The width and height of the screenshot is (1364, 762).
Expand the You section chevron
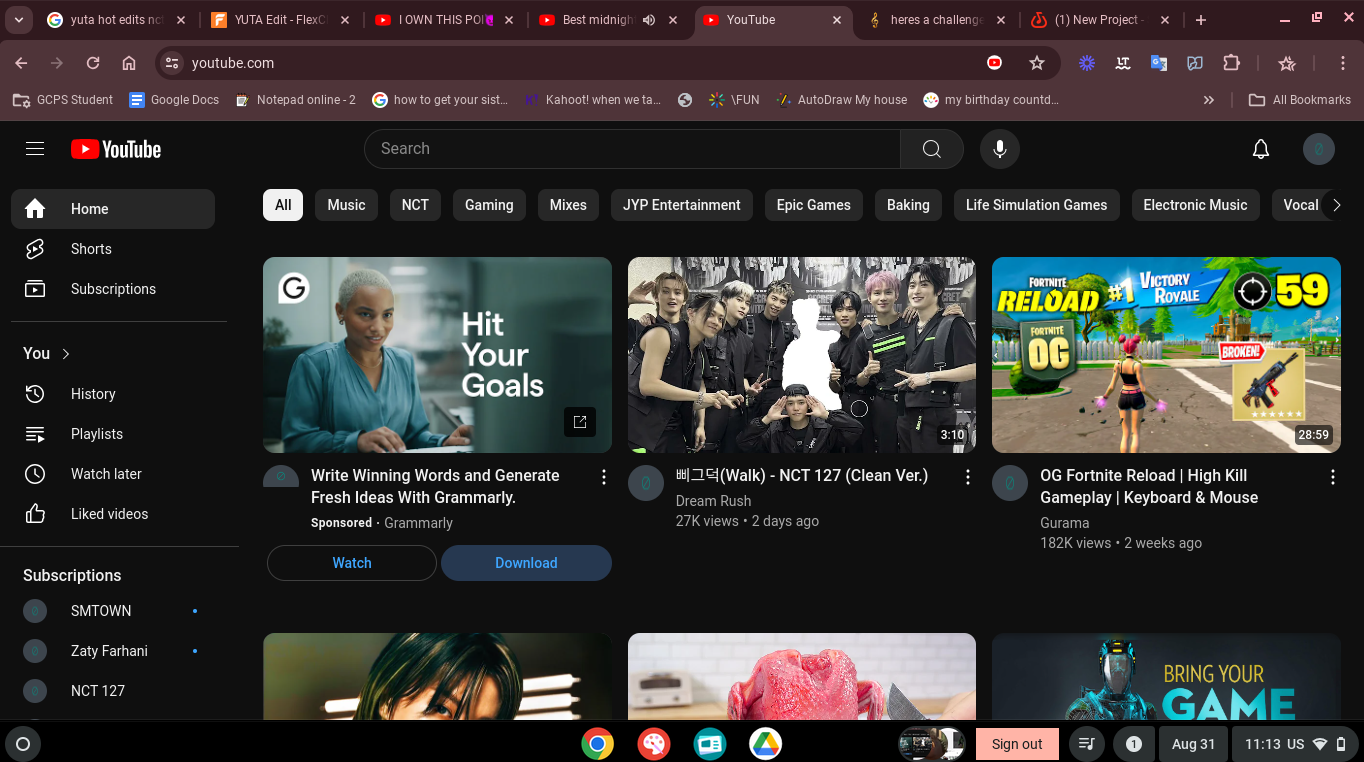[66, 354]
